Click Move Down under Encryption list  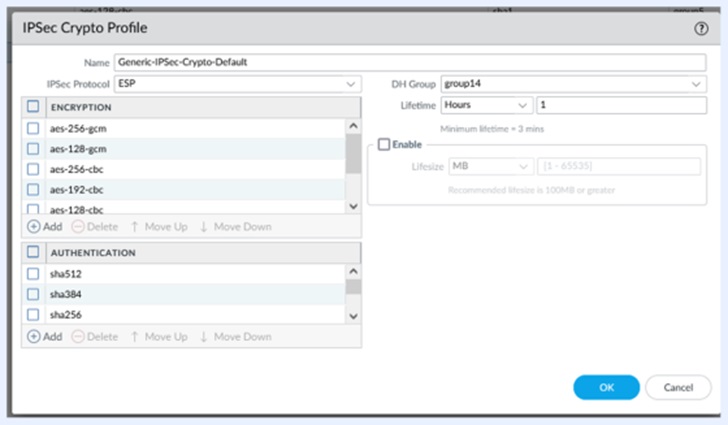235,227
